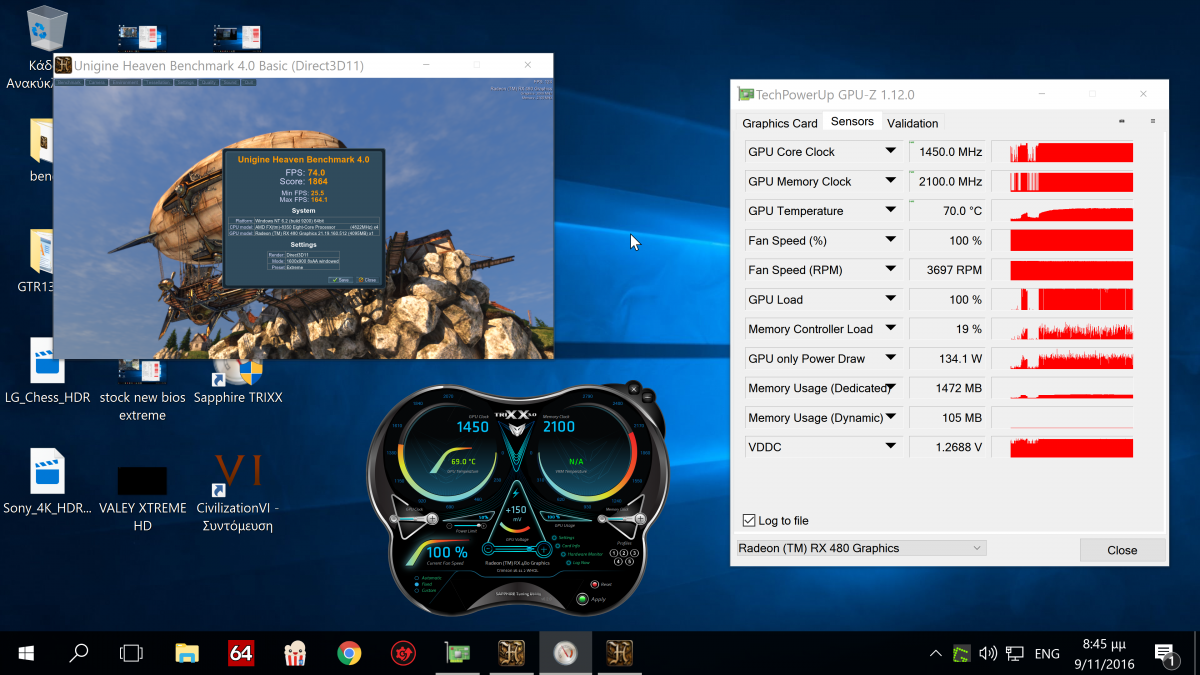
Task: Open Settings in the Sapphire TRIXX panel
Action: 565,537
